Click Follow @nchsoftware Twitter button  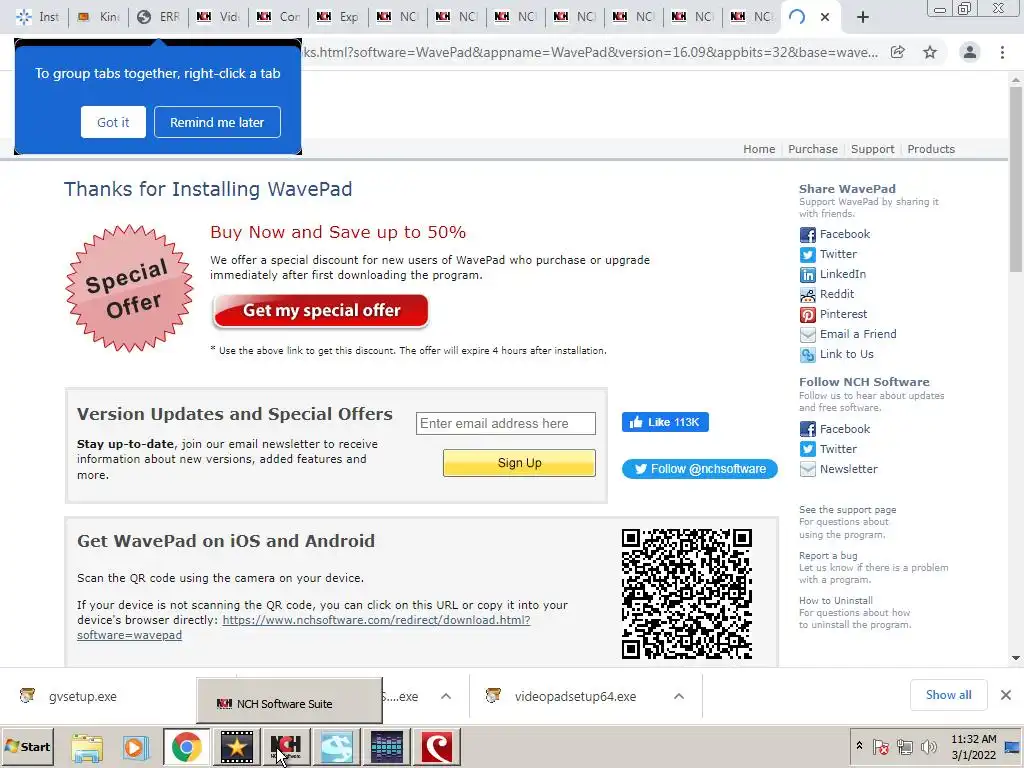point(699,469)
